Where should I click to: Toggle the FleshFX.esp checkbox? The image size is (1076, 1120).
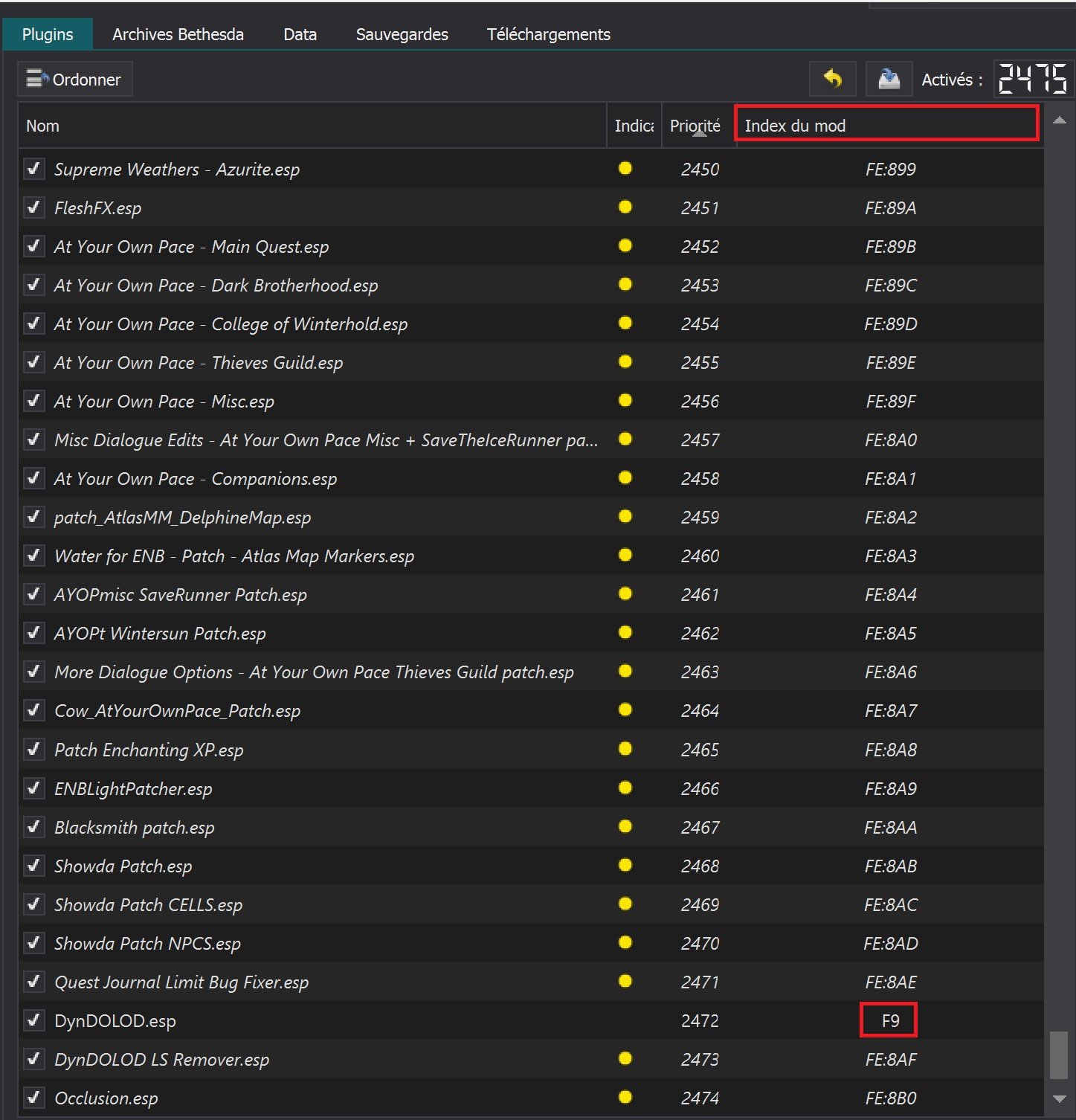point(33,207)
